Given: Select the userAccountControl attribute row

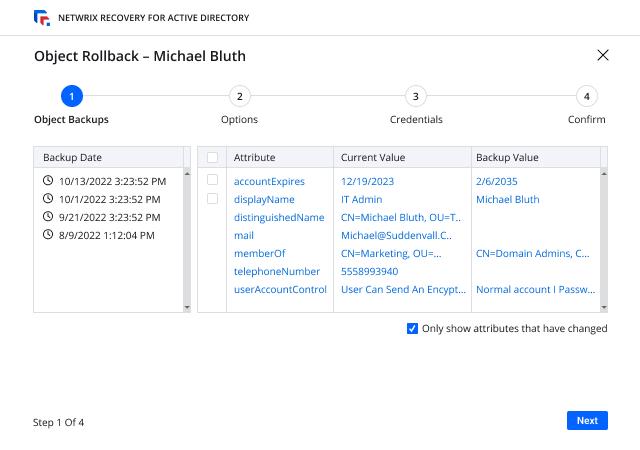Looking at the screenshot, I should [x=280, y=289].
